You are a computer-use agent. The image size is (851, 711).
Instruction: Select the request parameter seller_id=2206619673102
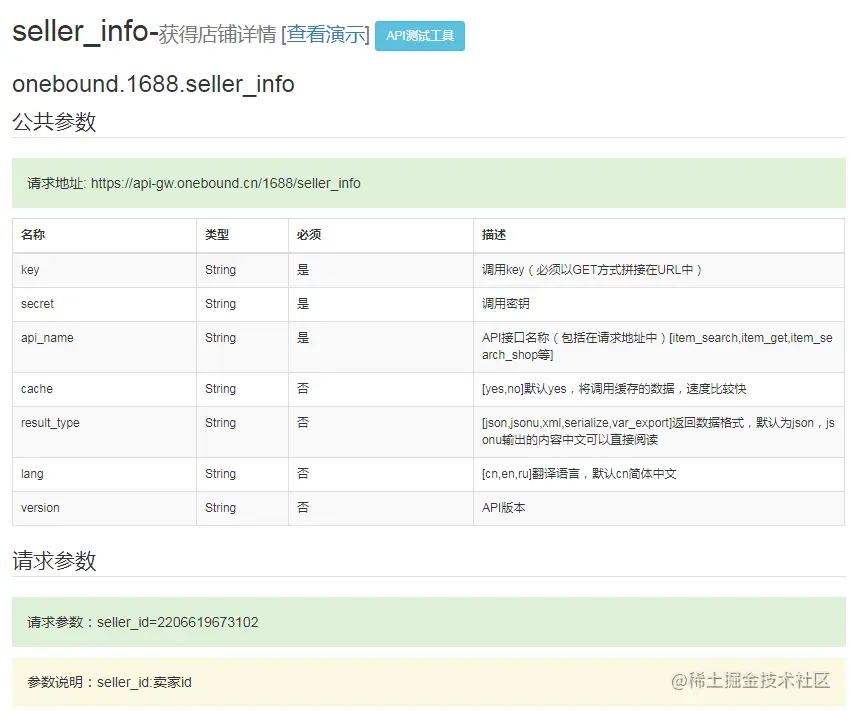177,622
